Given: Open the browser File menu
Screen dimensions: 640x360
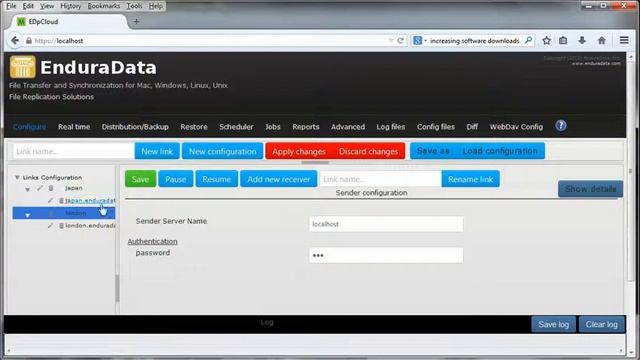Looking at the screenshot, I should (x=11, y=6).
